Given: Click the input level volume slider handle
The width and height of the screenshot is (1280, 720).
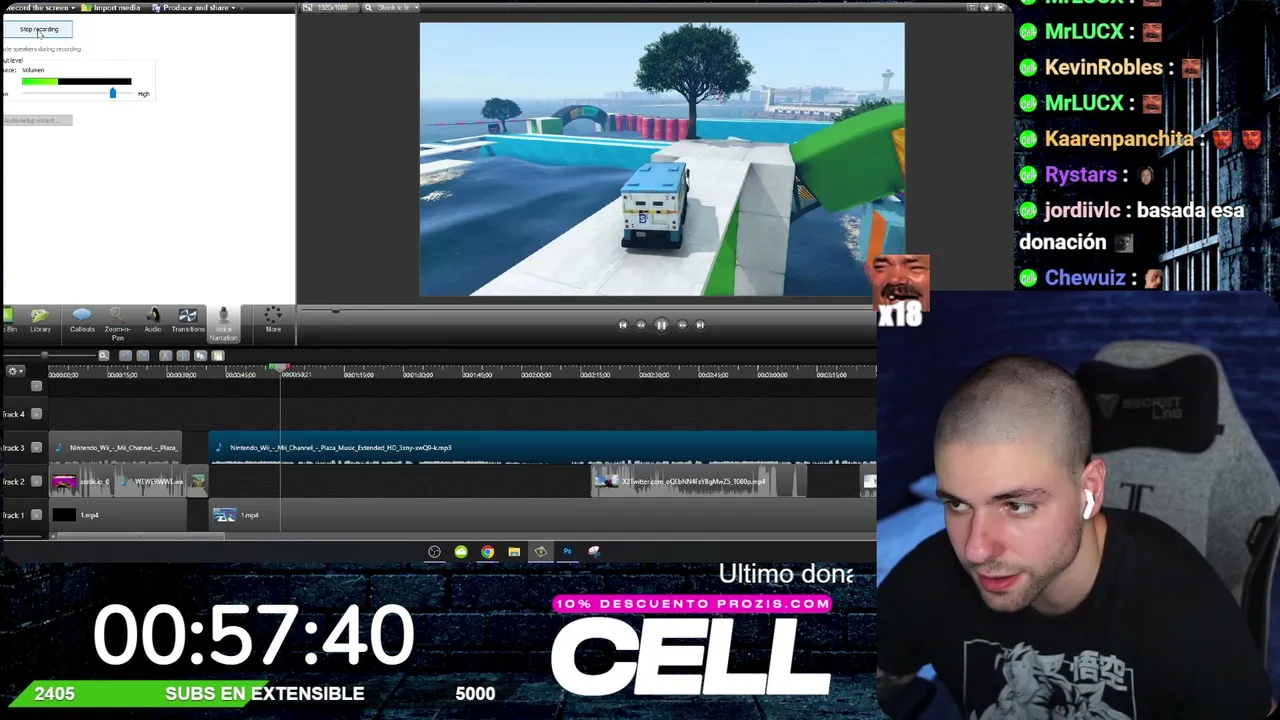Looking at the screenshot, I should 112,93.
